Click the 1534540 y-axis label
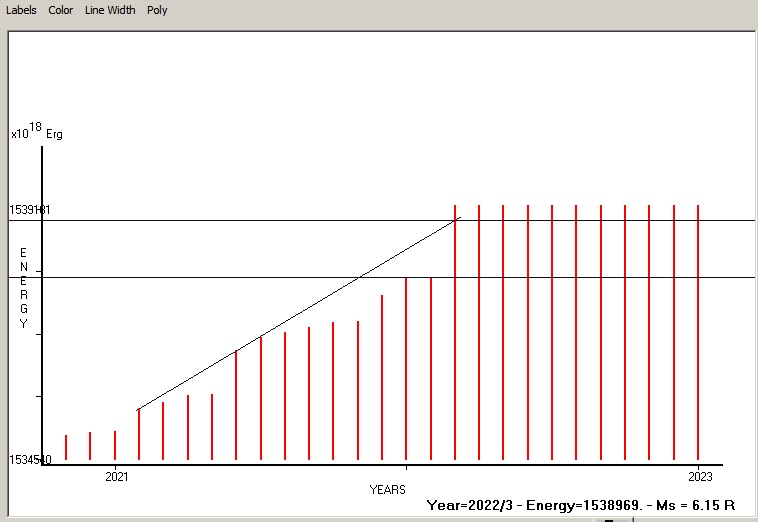The width and height of the screenshot is (758, 522). 30,460
